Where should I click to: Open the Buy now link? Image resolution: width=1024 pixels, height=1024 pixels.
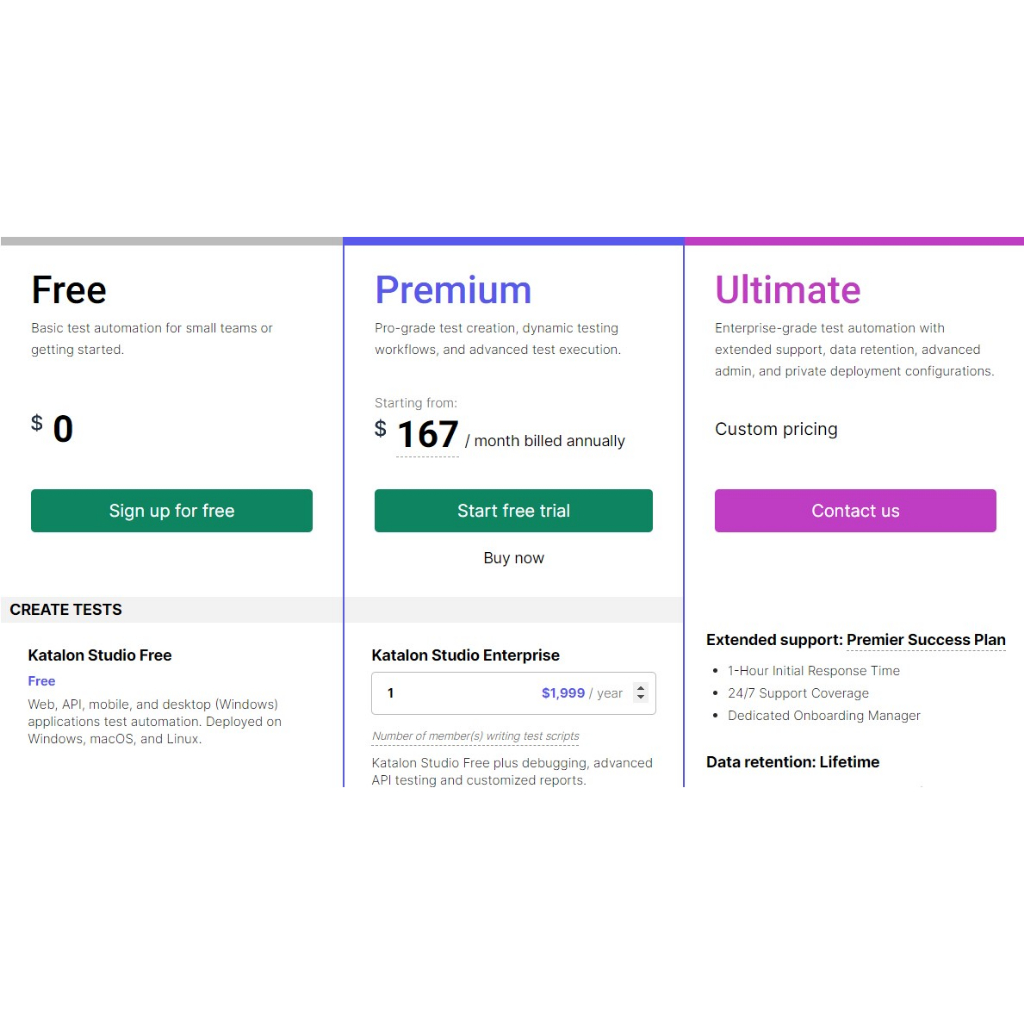[514, 558]
